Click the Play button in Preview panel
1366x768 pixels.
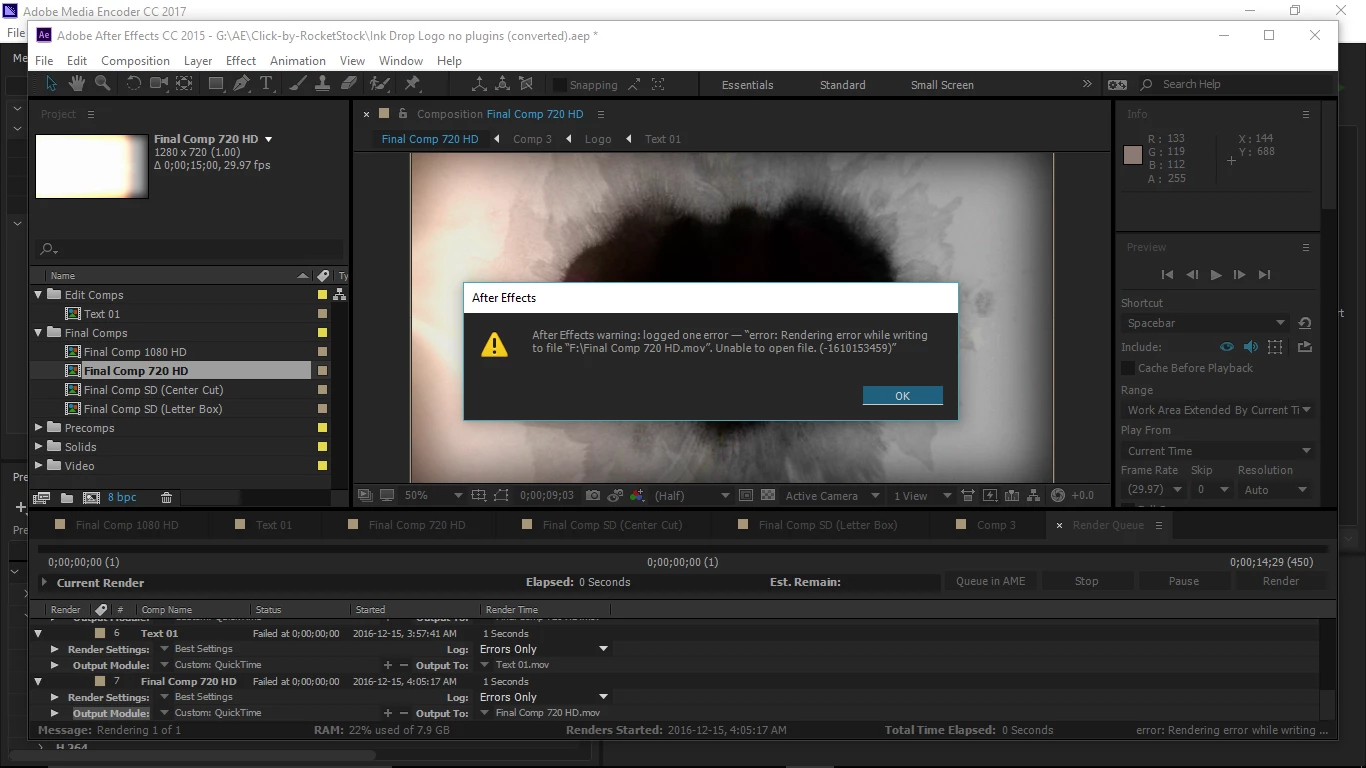click(1216, 274)
